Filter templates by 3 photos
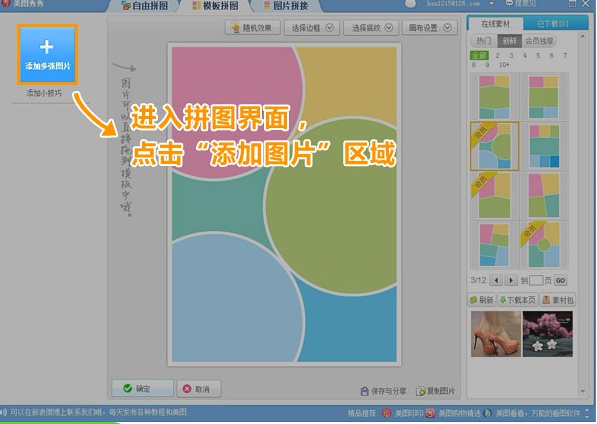 point(511,55)
